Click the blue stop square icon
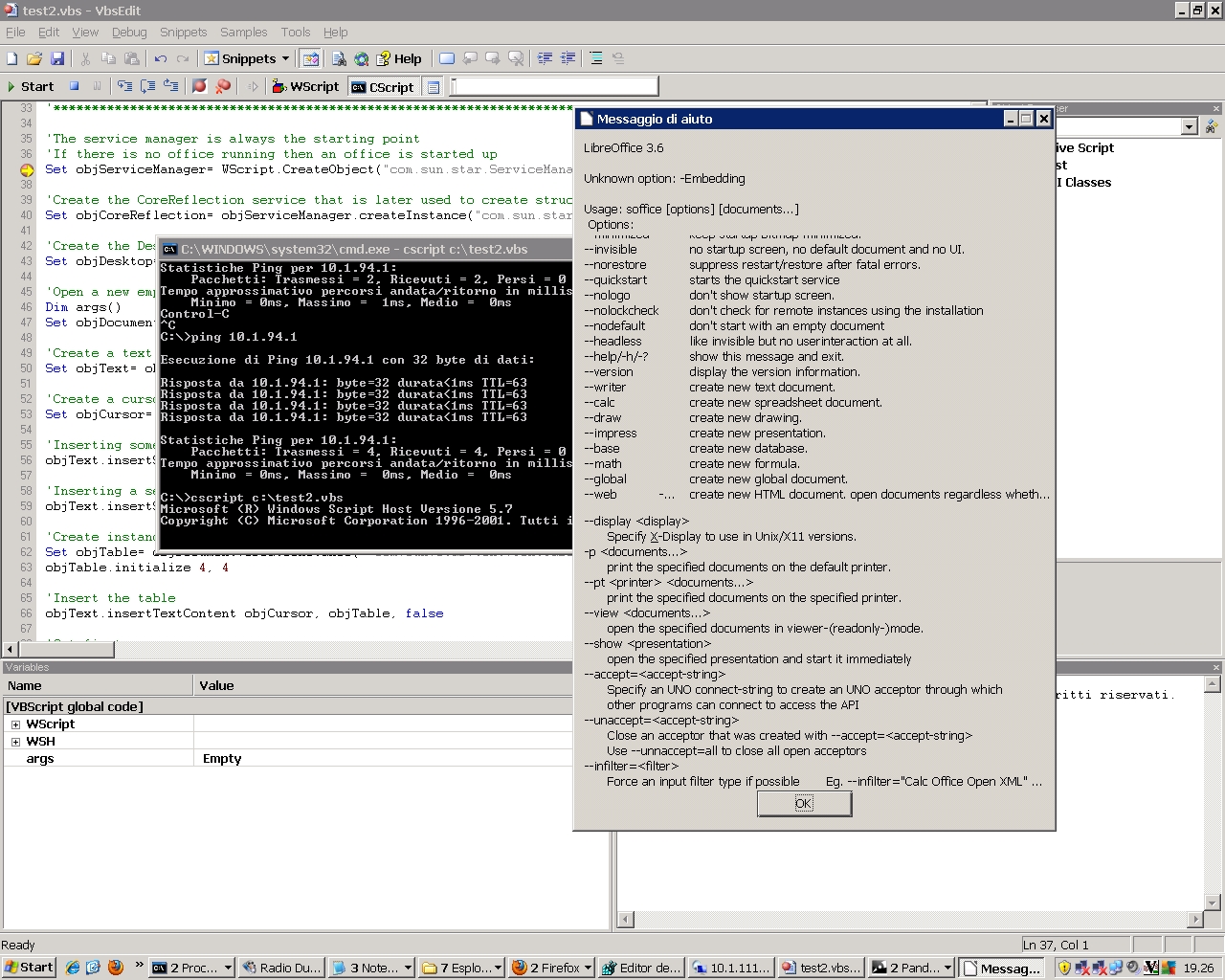 pyautogui.click(x=74, y=86)
